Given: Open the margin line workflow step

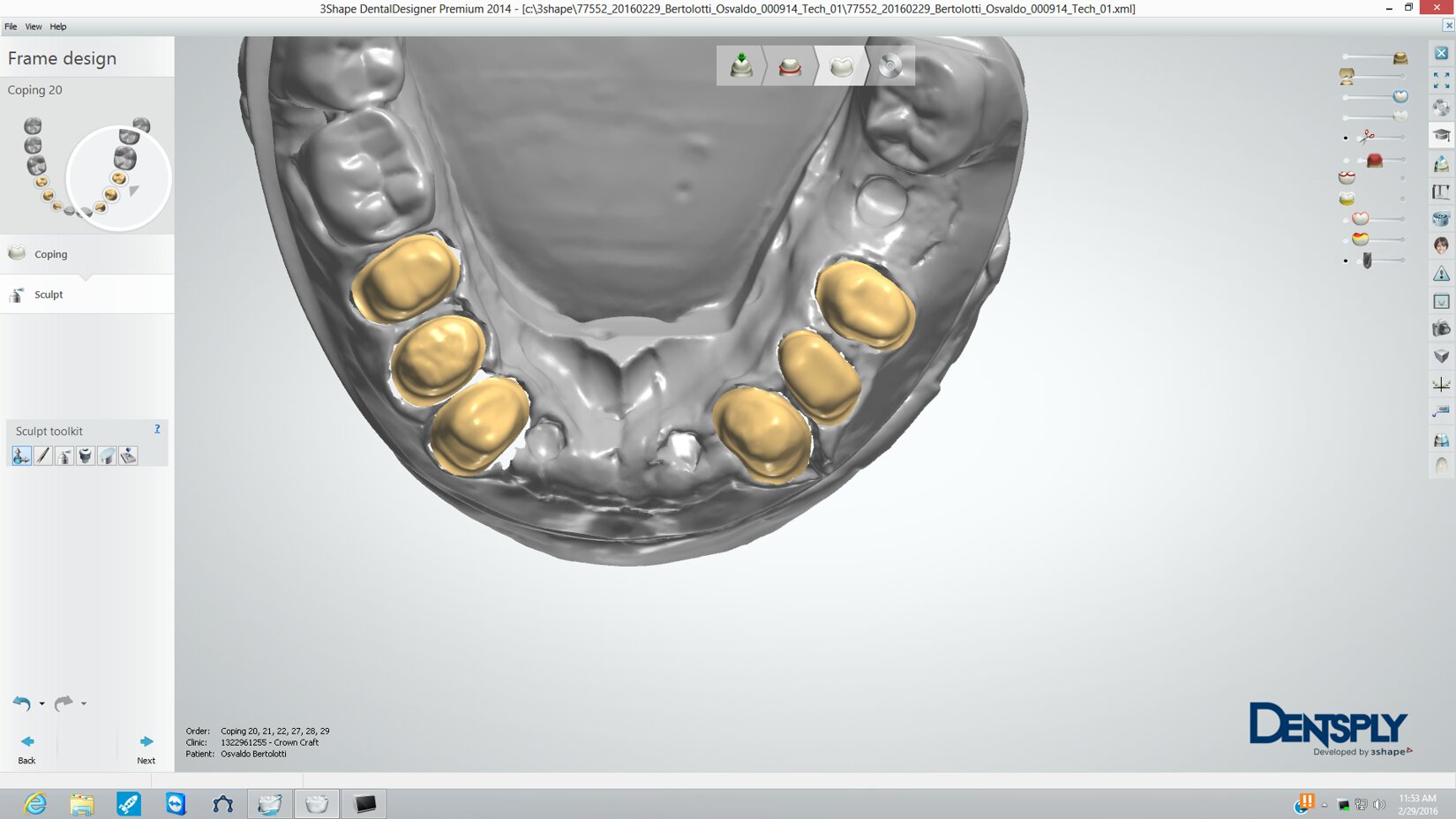Looking at the screenshot, I should [x=790, y=65].
